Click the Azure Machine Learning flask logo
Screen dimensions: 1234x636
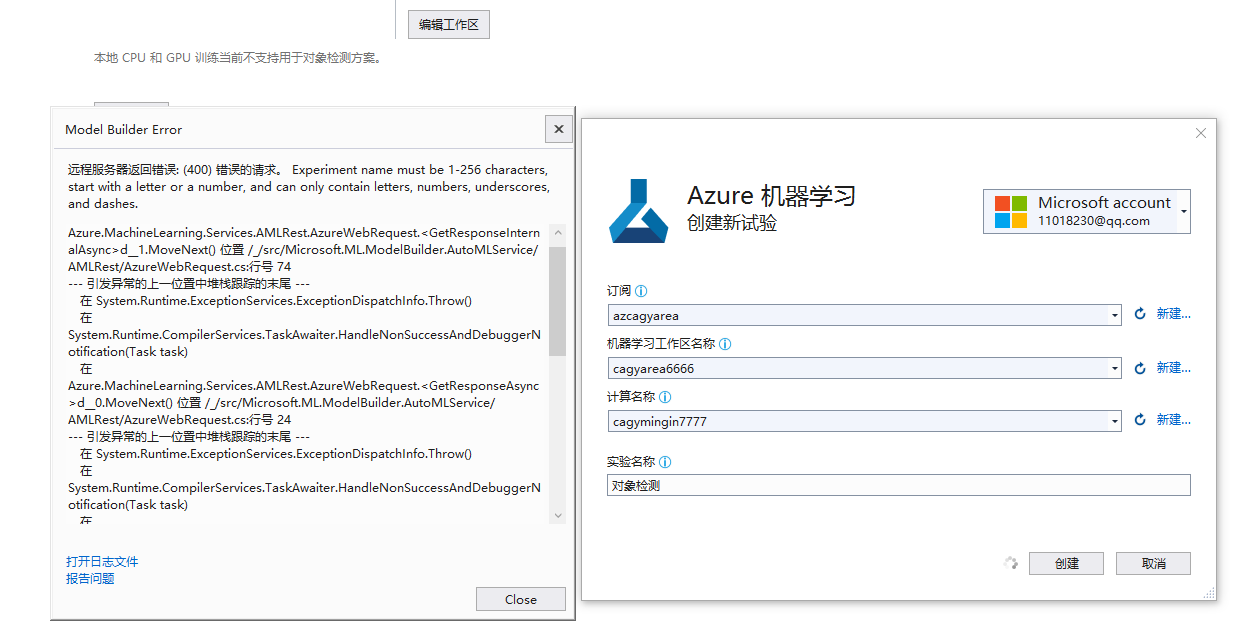click(x=639, y=211)
